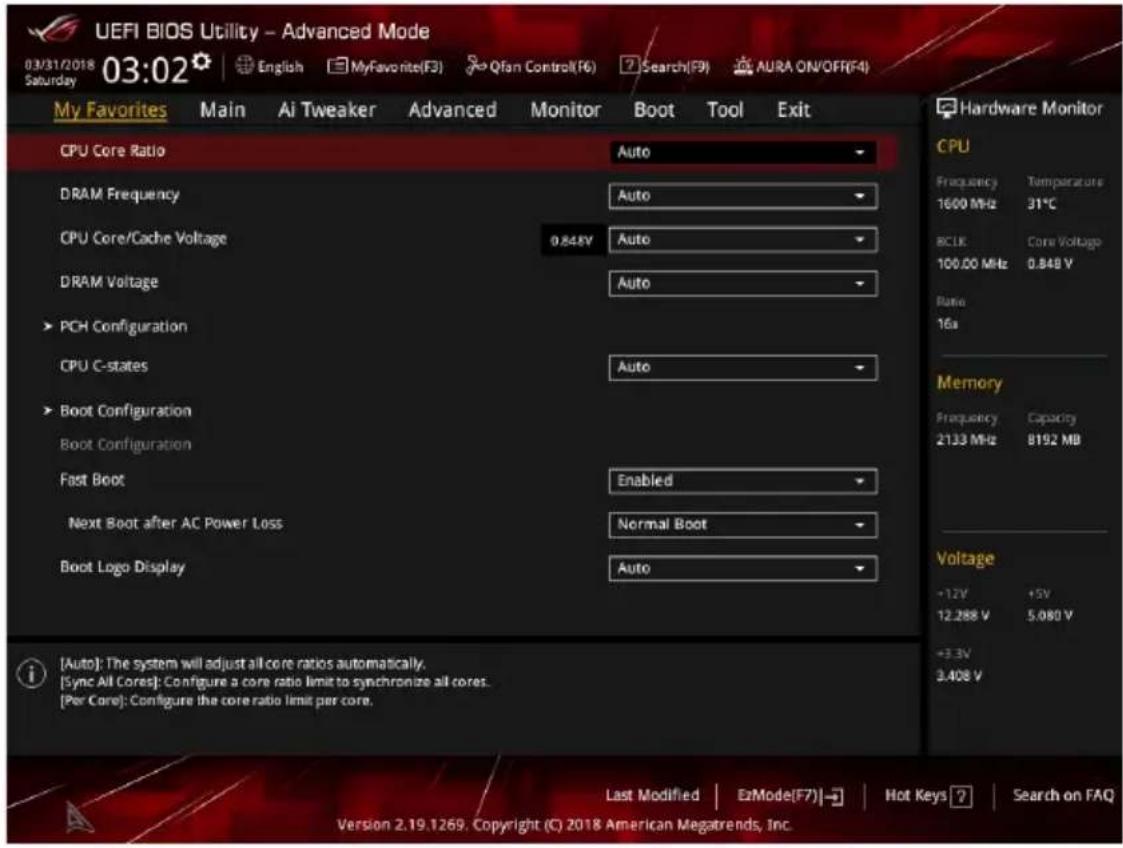Viewport: 1123px width, 848px height.
Task: Click the 3.408 V reading
Action: pyautogui.click(x=960, y=676)
